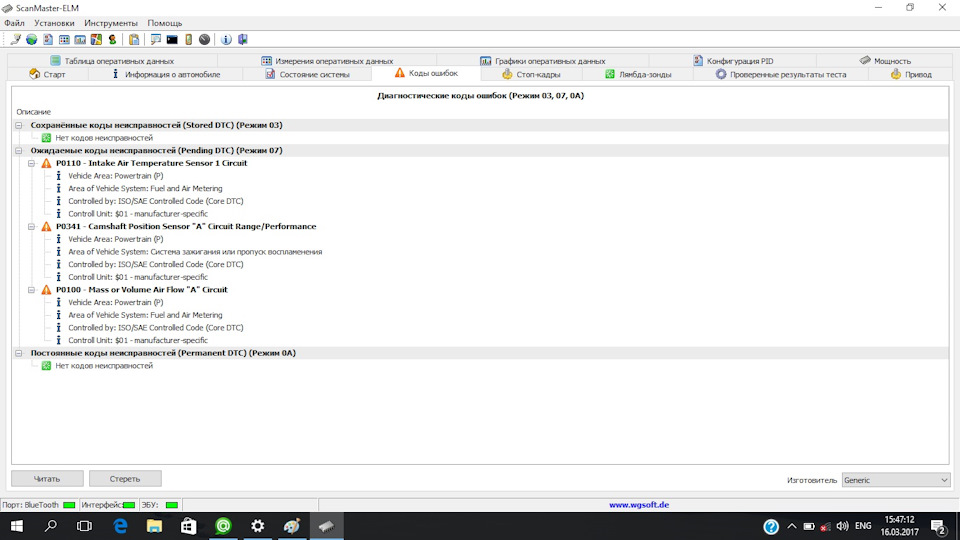This screenshot has width=960, height=540.
Task: Open the Изготовитель Generic dropdown
Action: [x=896, y=480]
